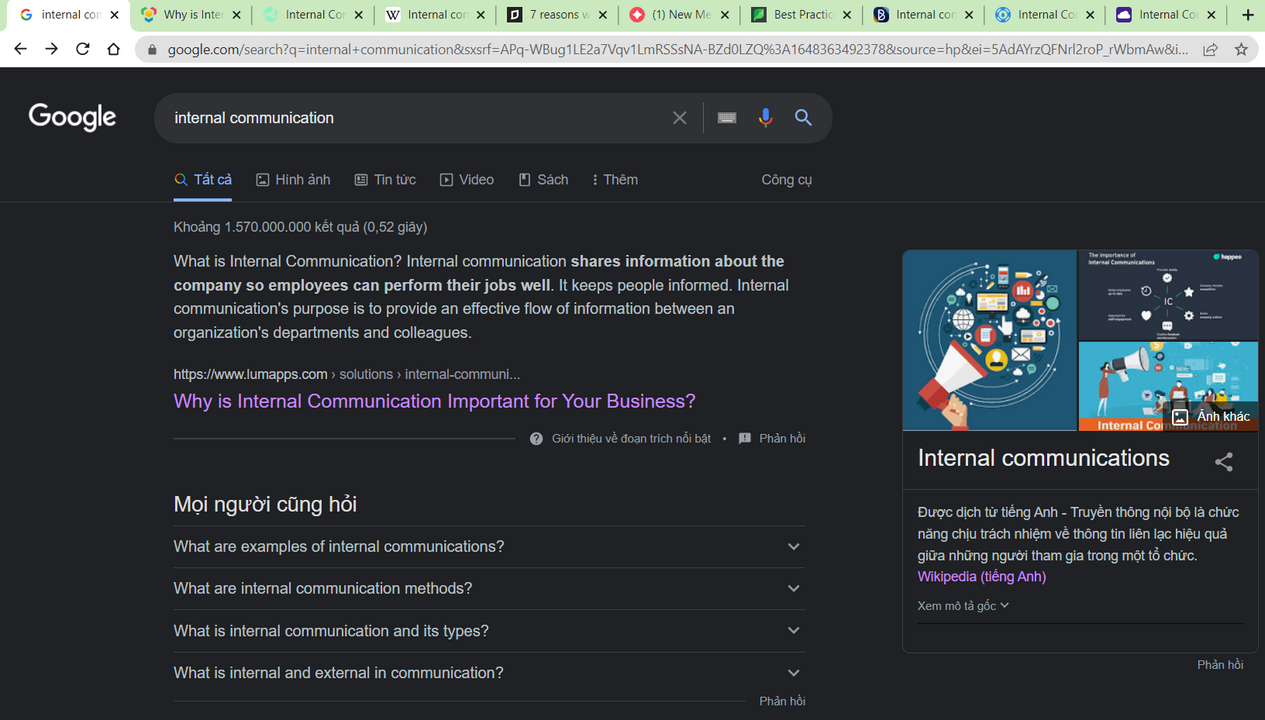Go back using the back arrow

[22, 48]
